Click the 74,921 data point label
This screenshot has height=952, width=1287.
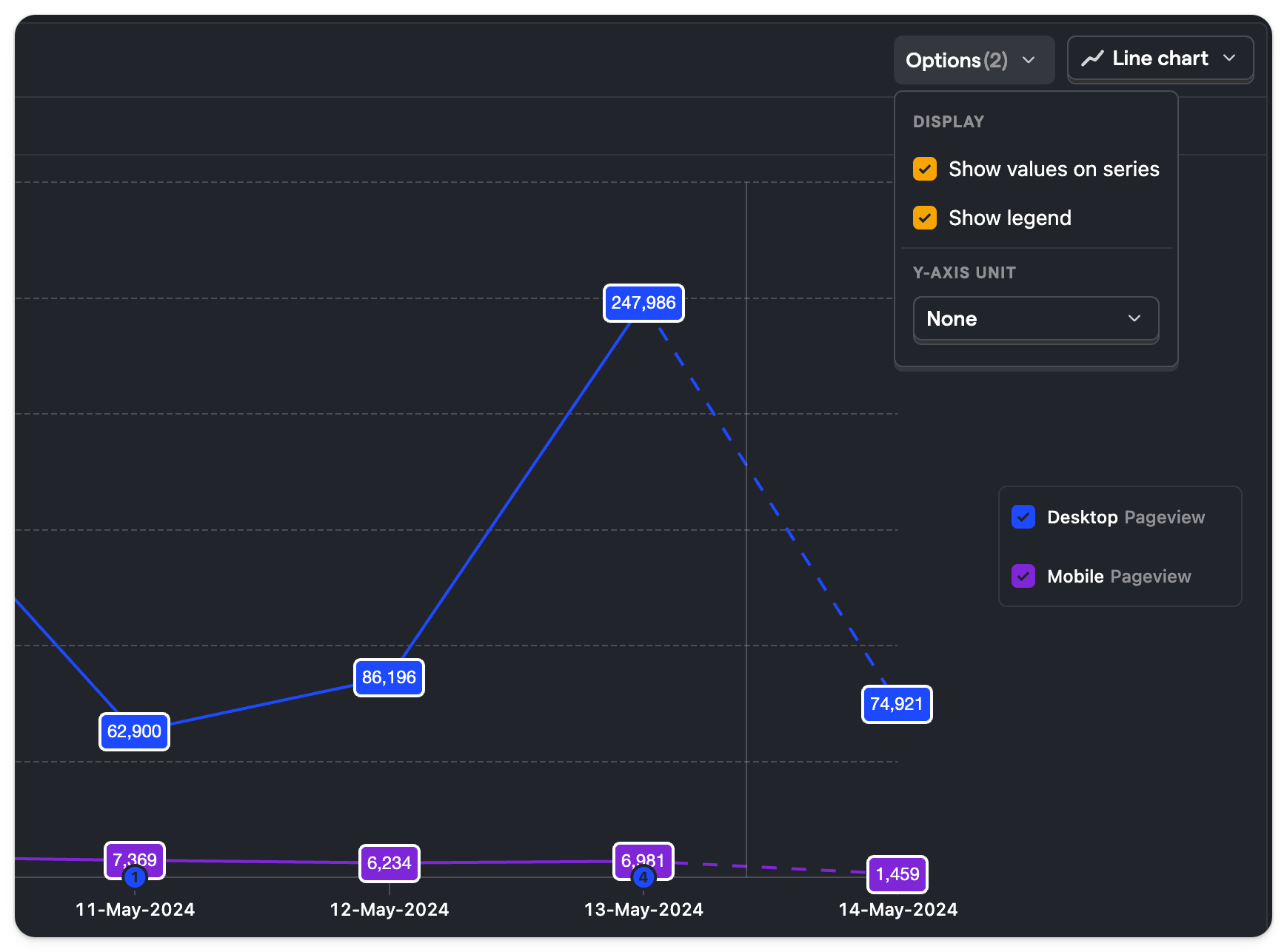click(897, 704)
